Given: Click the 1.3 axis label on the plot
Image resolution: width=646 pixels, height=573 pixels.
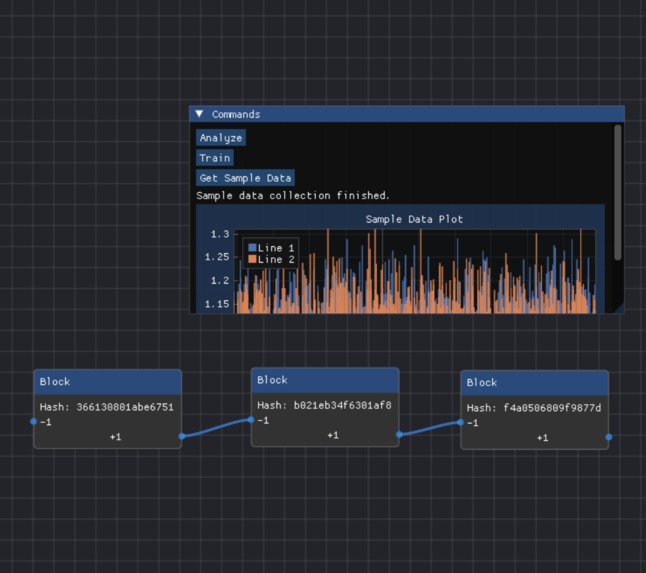Looking at the screenshot, I should click(x=220, y=234).
